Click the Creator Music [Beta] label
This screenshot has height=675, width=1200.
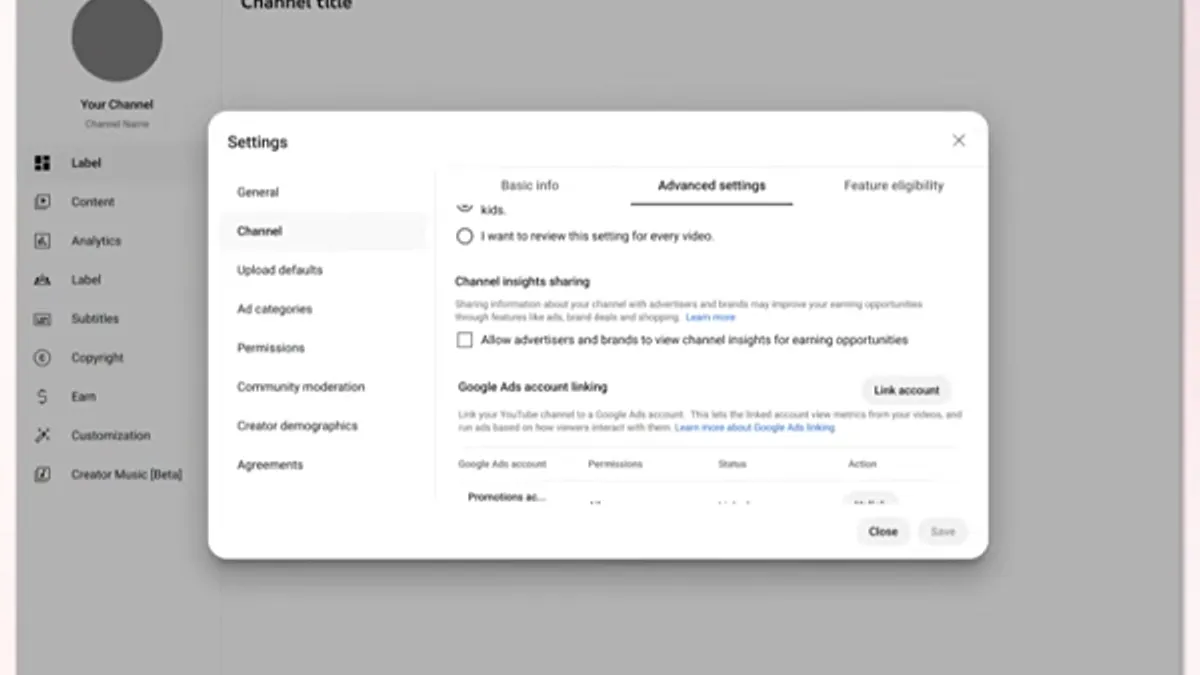(127, 475)
